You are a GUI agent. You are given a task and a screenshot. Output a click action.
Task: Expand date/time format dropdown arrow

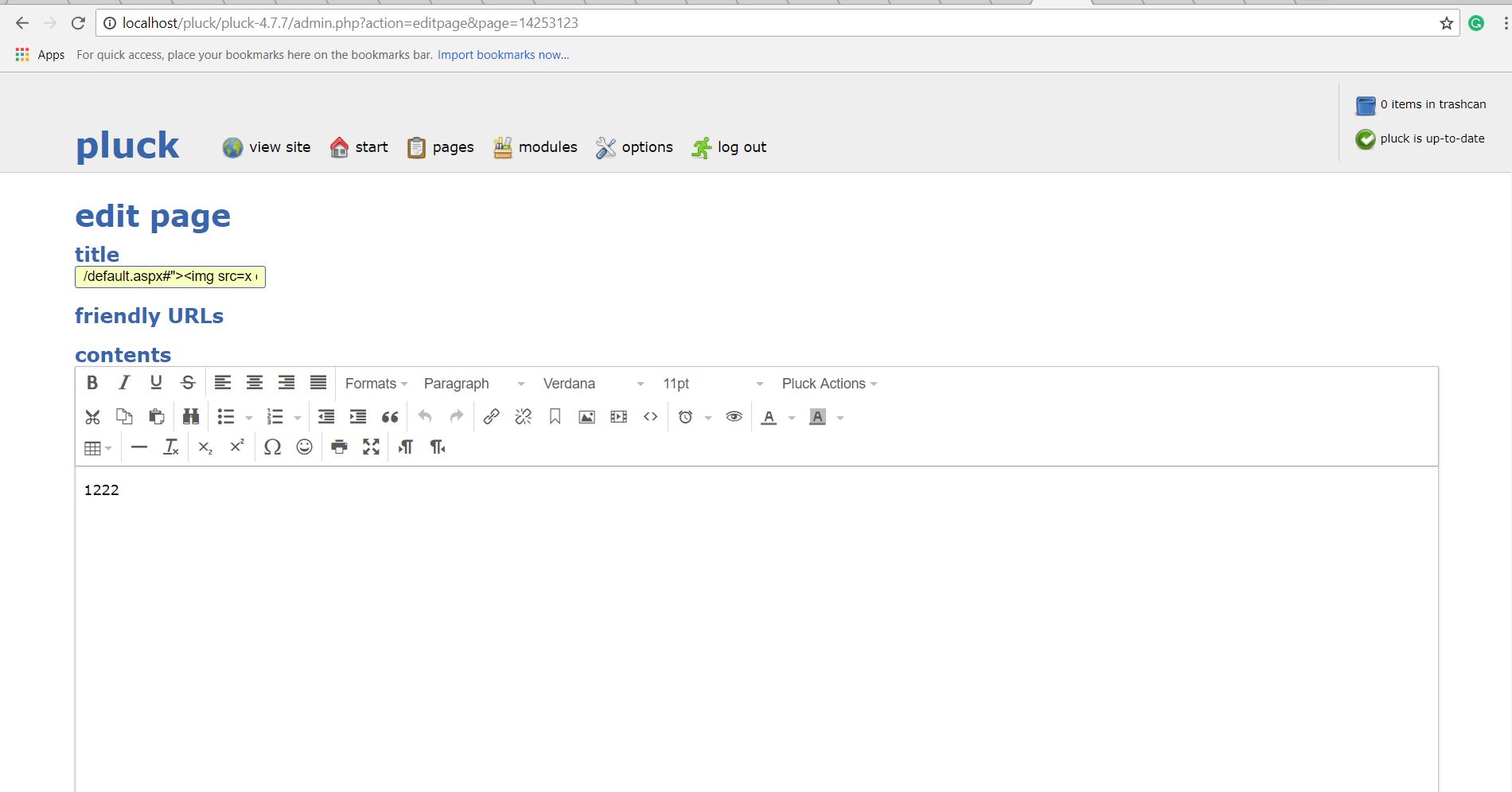coord(708,417)
